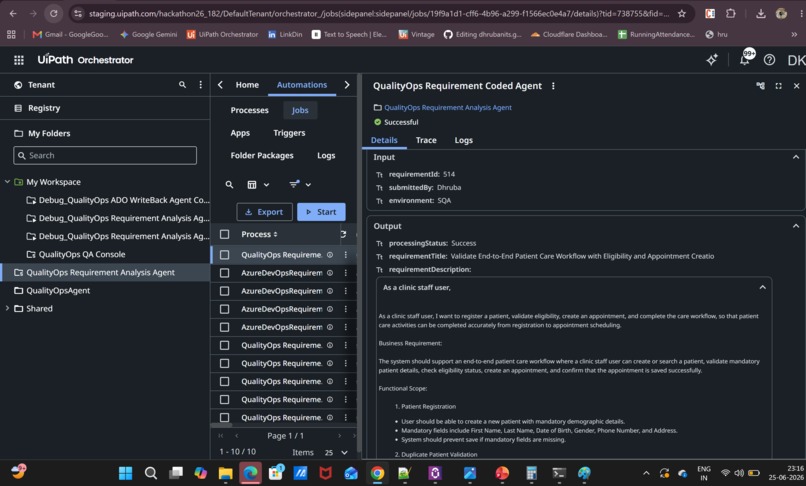Open browser downloads icon
Viewport: 806px width, 486px height.
tap(761, 14)
